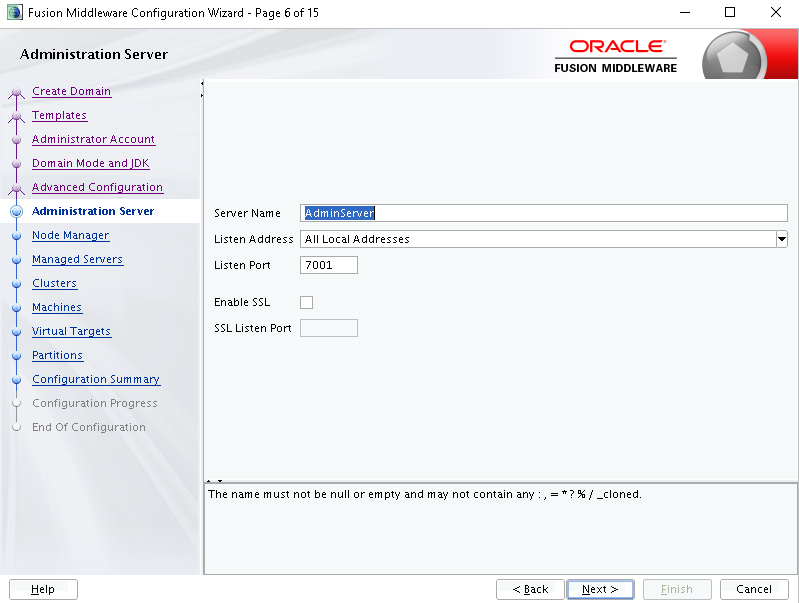Open the All Local Addresses combo box
The width and height of the screenshot is (799, 603).
pos(543,239)
